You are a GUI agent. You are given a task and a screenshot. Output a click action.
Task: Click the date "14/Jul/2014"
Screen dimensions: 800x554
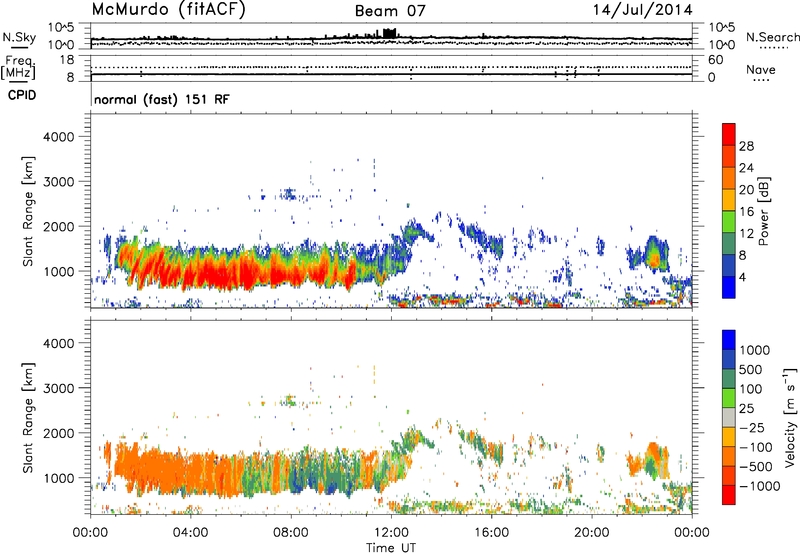point(642,10)
